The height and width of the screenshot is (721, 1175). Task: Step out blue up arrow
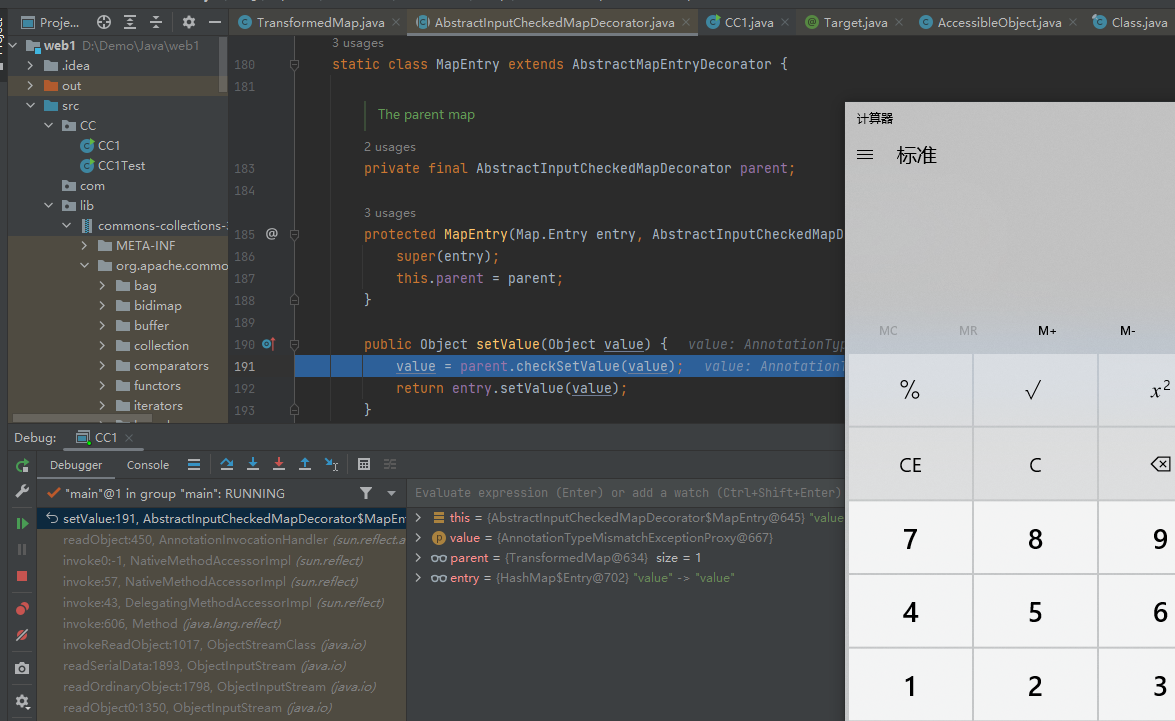[x=305, y=465]
